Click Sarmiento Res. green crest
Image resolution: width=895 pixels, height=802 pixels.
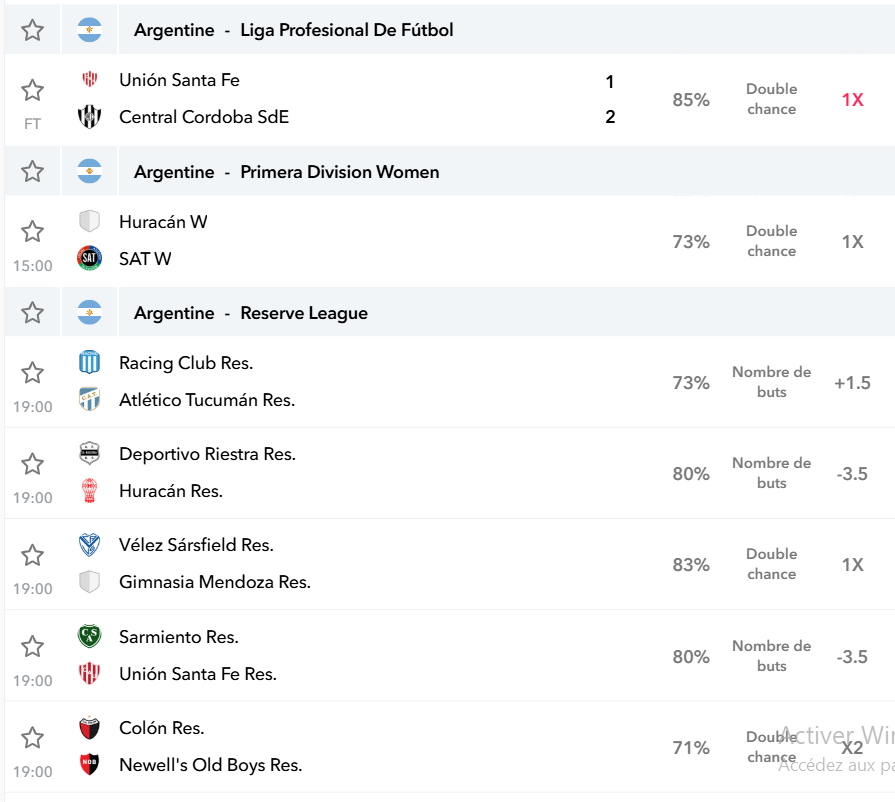click(x=90, y=636)
